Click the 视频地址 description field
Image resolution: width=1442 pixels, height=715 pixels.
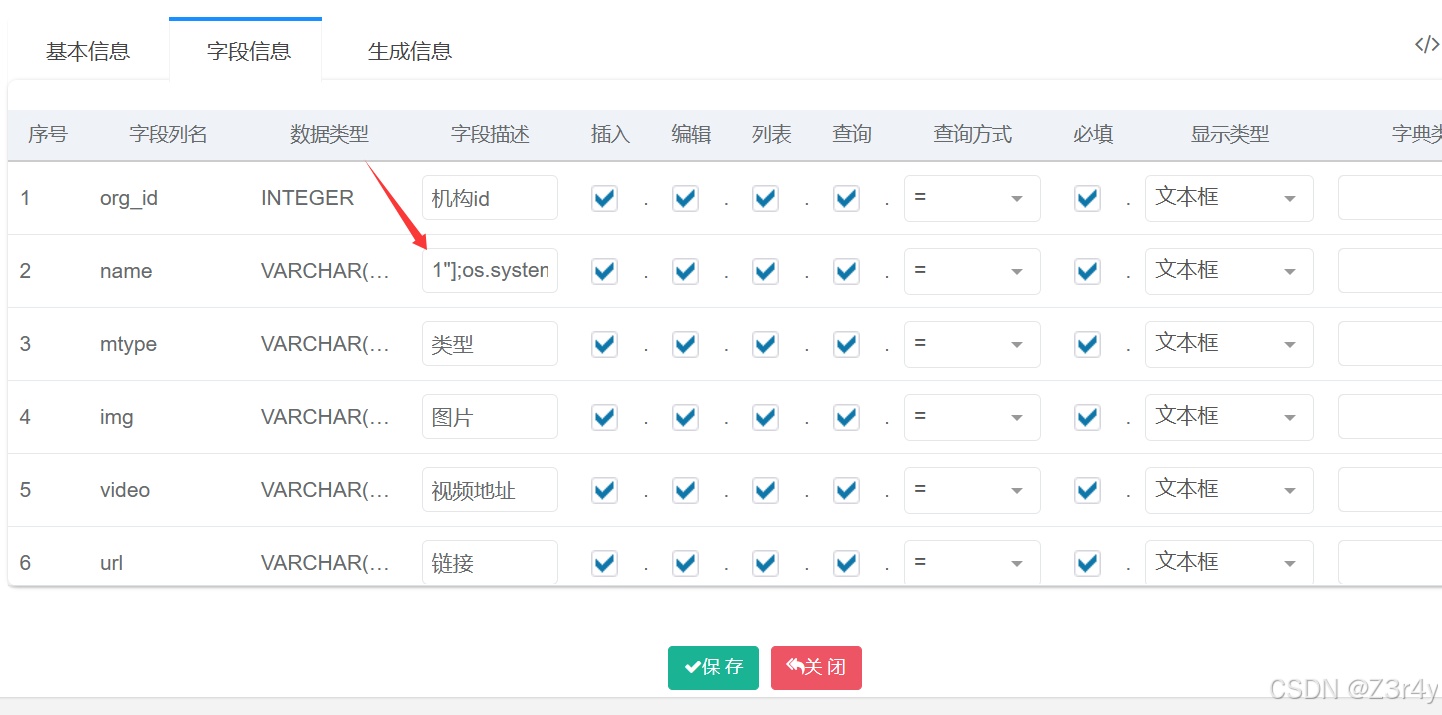point(490,490)
